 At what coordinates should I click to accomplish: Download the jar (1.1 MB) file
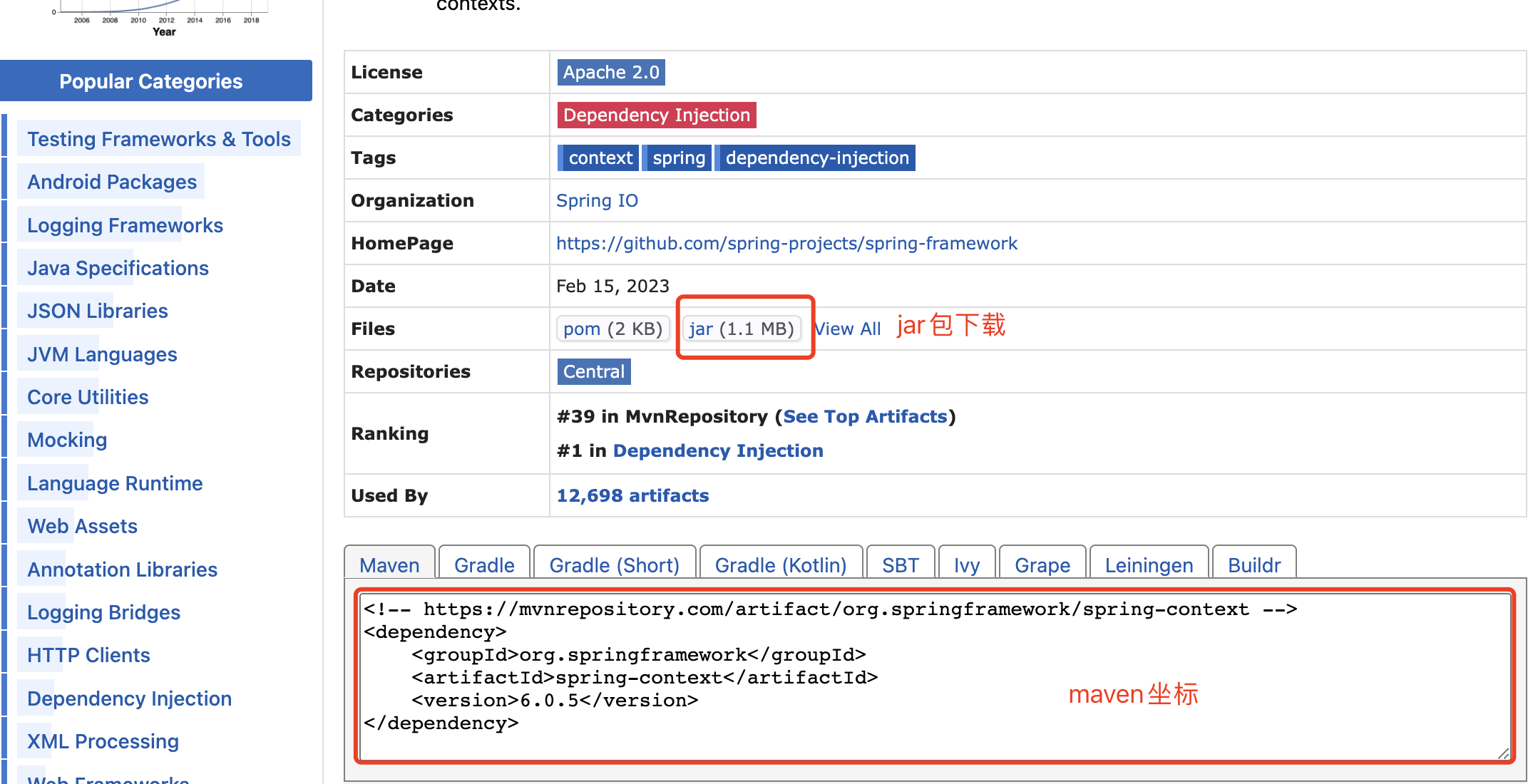point(742,329)
